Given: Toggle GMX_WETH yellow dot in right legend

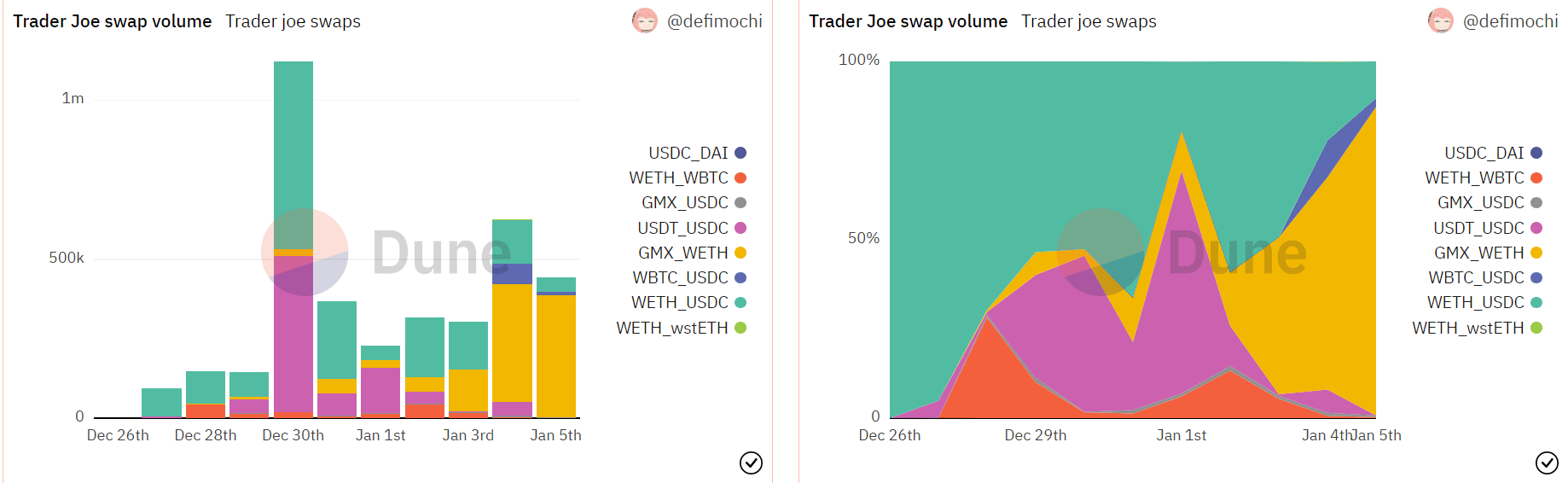Looking at the screenshot, I should (1536, 253).
